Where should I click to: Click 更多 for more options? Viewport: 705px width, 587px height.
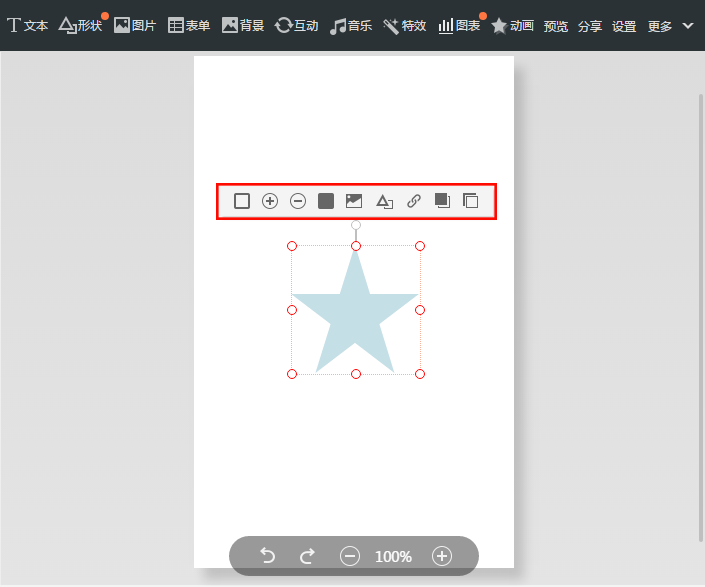pos(660,26)
